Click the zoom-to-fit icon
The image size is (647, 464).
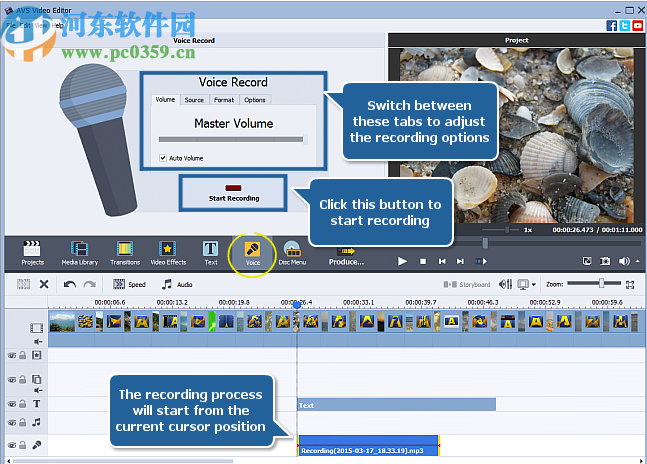pyautogui.click(x=630, y=285)
